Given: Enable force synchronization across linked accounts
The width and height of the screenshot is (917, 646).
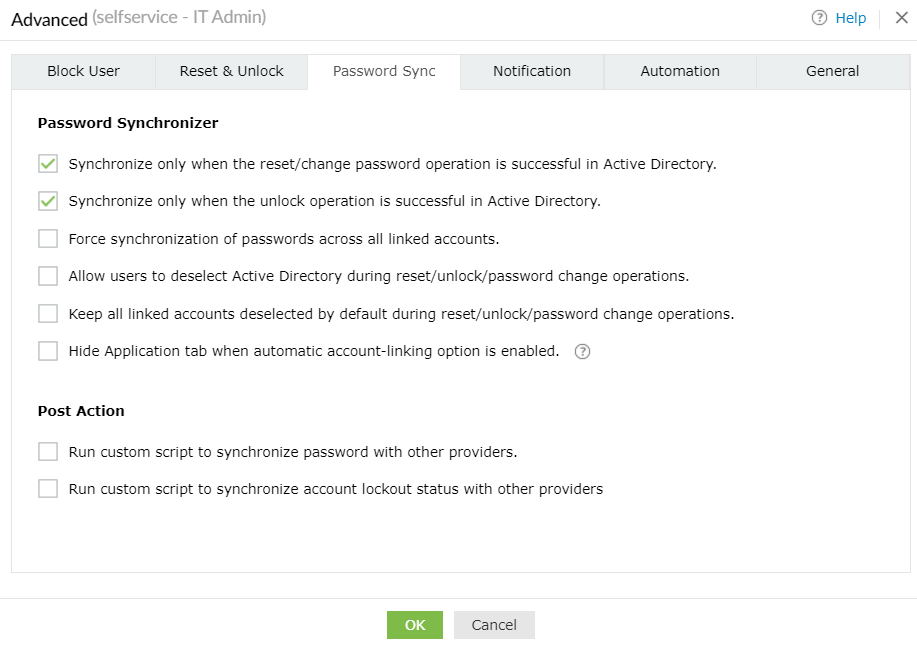Looking at the screenshot, I should [48, 239].
